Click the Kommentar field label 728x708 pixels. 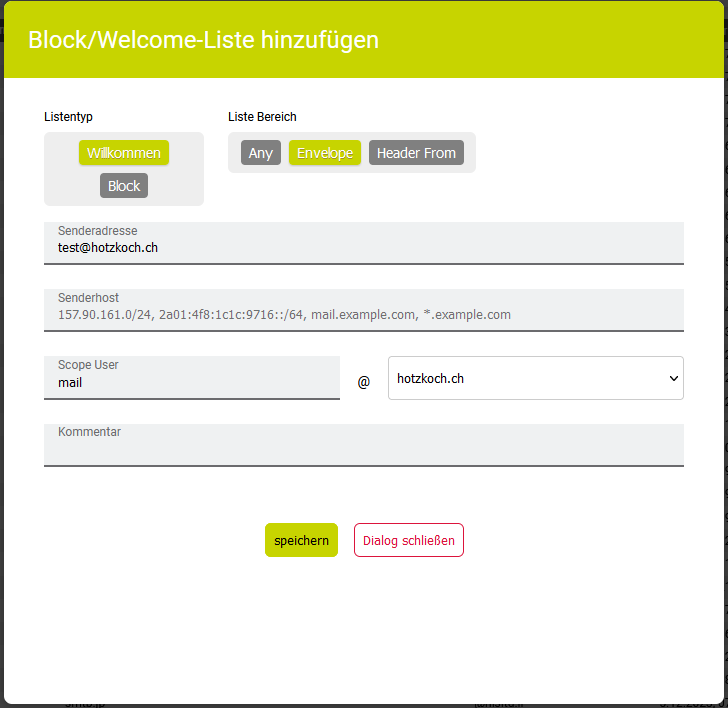tap(89, 432)
